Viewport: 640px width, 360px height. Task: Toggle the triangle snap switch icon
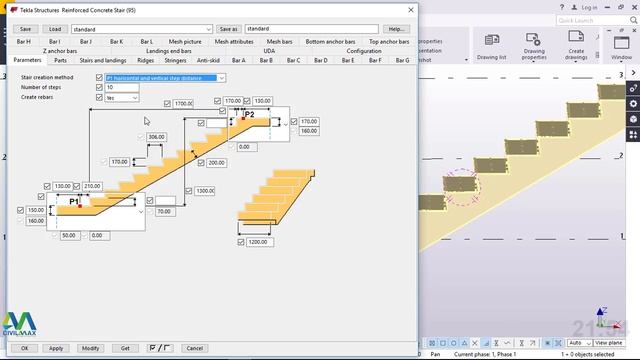(x=464, y=343)
